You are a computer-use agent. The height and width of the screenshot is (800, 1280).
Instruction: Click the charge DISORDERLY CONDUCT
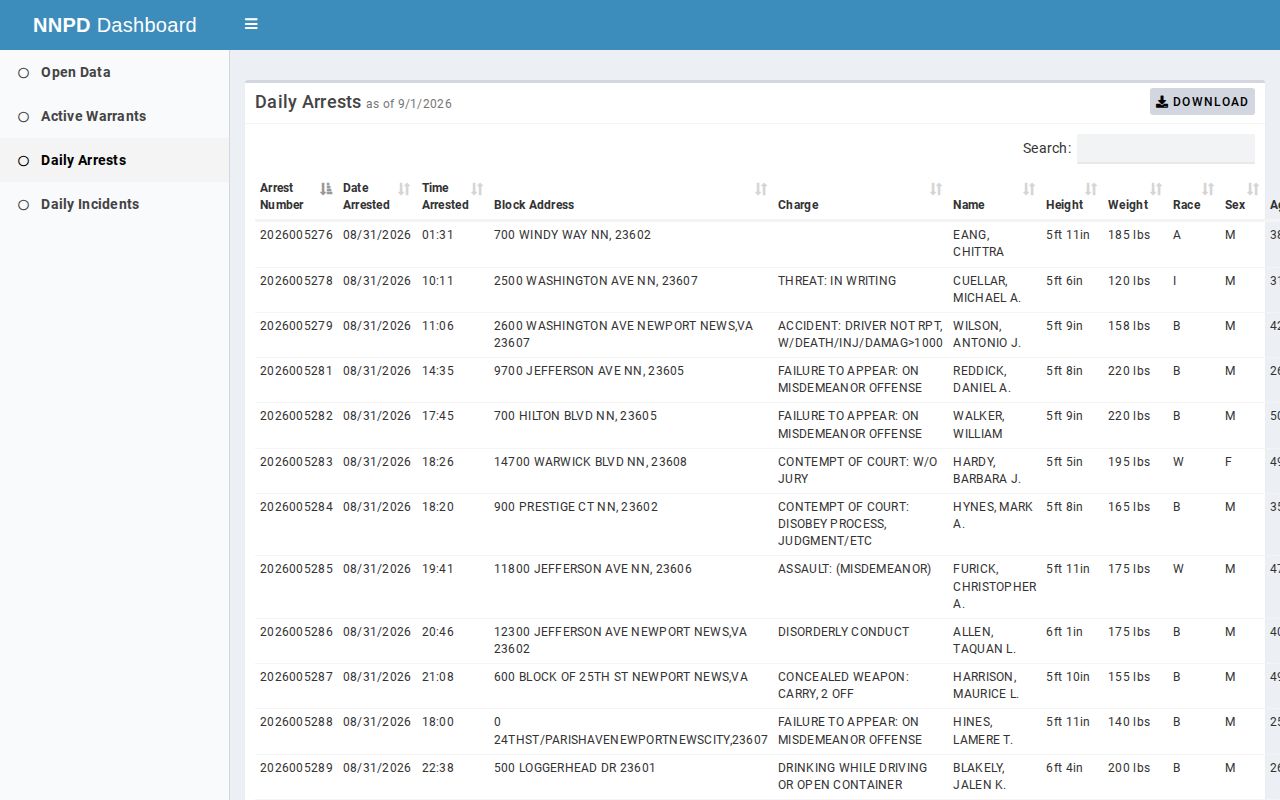coord(844,632)
